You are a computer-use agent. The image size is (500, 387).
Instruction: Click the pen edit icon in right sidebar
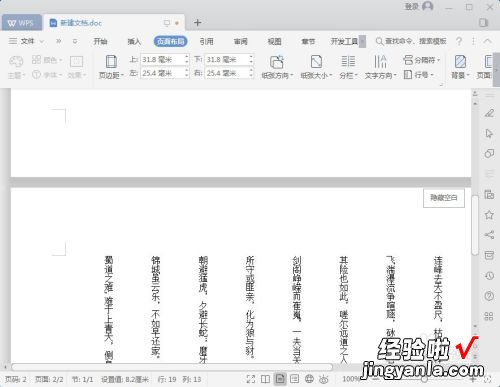(489, 113)
